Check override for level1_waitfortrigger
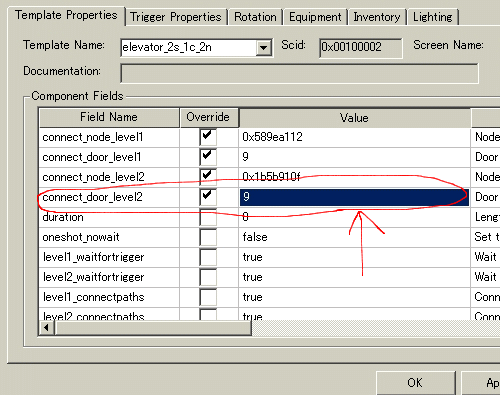Screen dimensions: 500x395 (208, 257)
